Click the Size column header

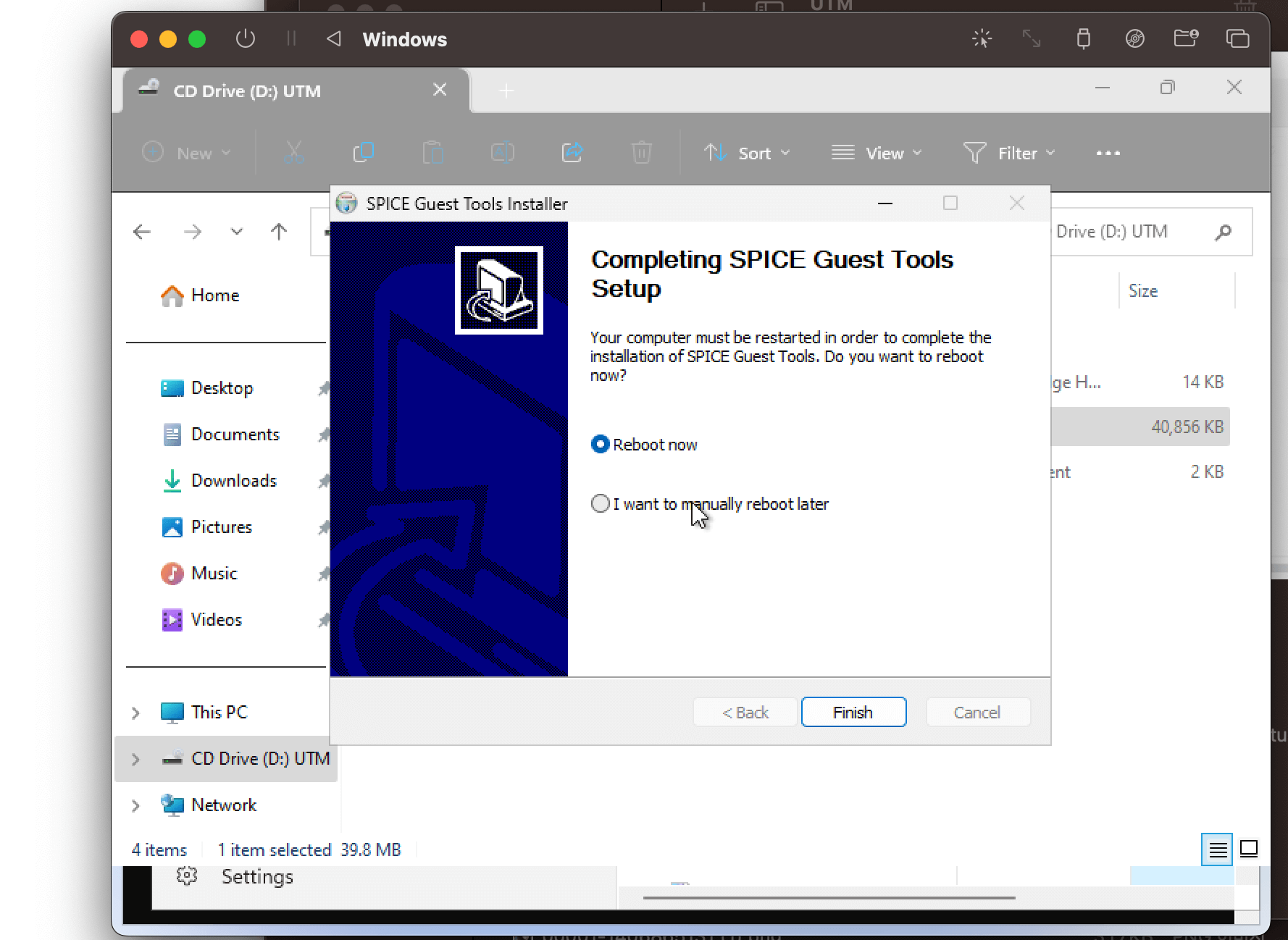[1176, 291]
